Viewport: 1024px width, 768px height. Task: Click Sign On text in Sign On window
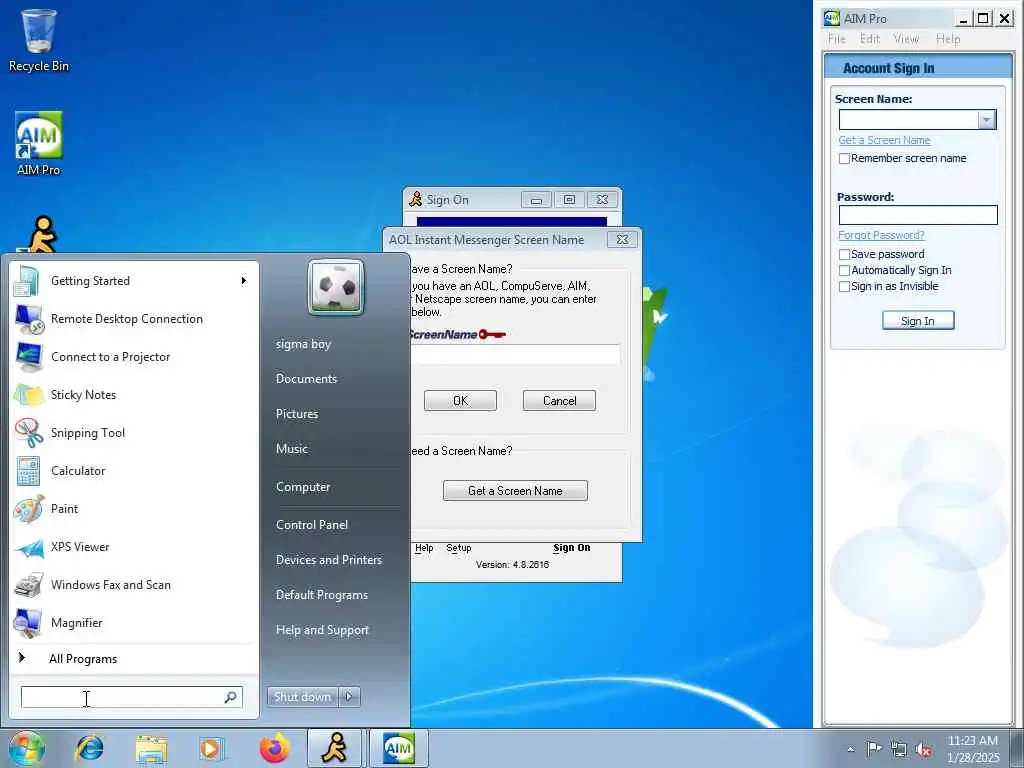[571, 548]
